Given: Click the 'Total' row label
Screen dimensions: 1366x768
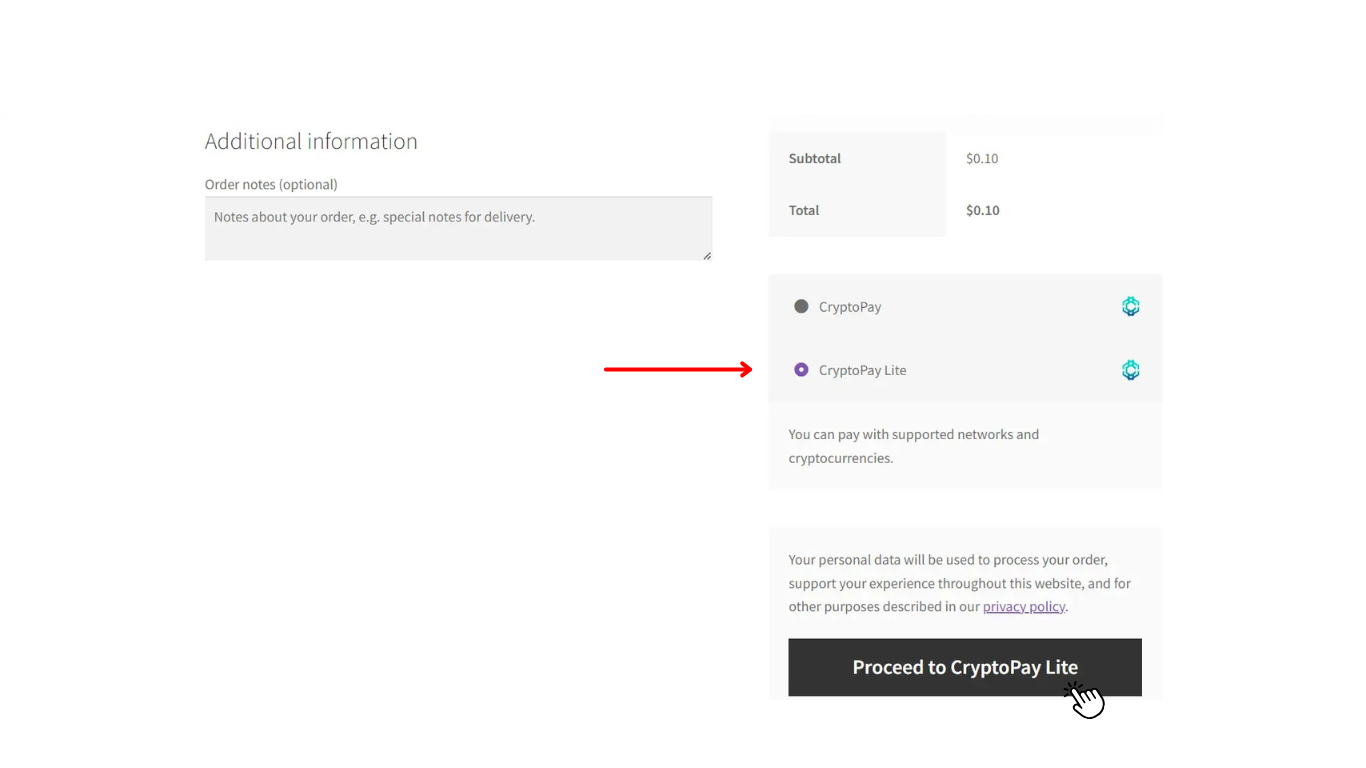Looking at the screenshot, I should pos(804,210).
